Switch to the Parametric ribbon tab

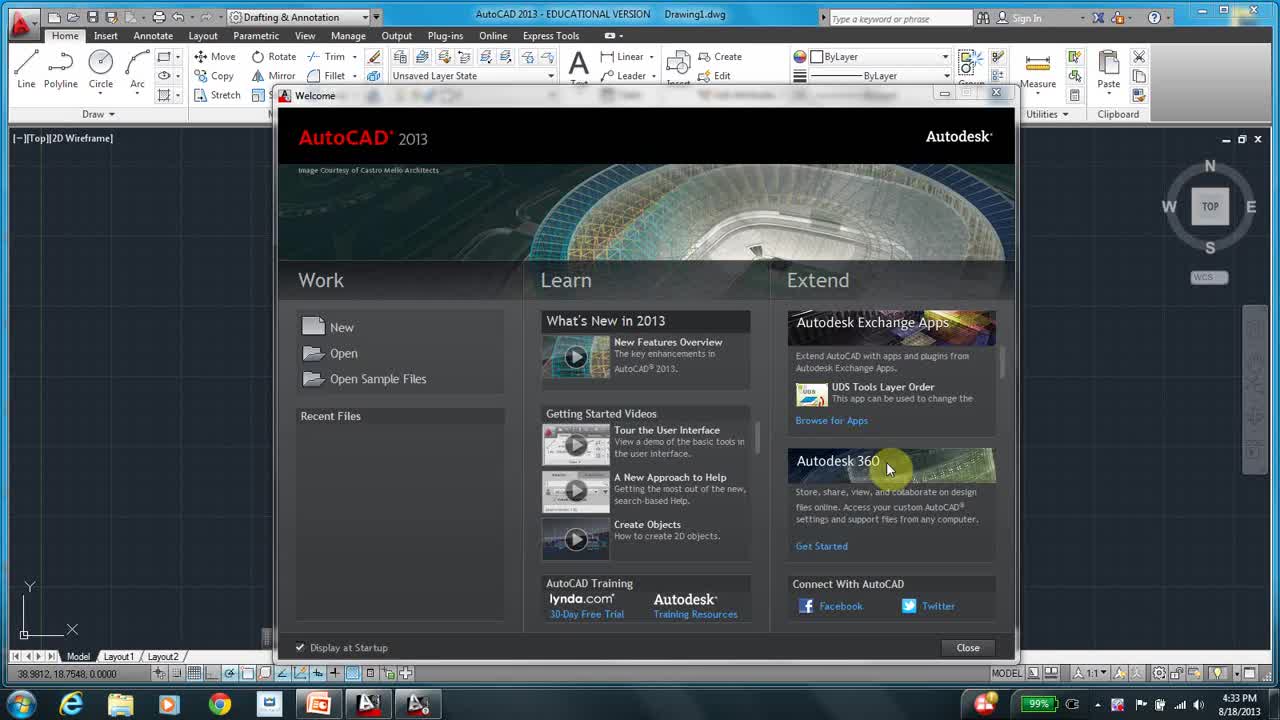click(256, 36)
